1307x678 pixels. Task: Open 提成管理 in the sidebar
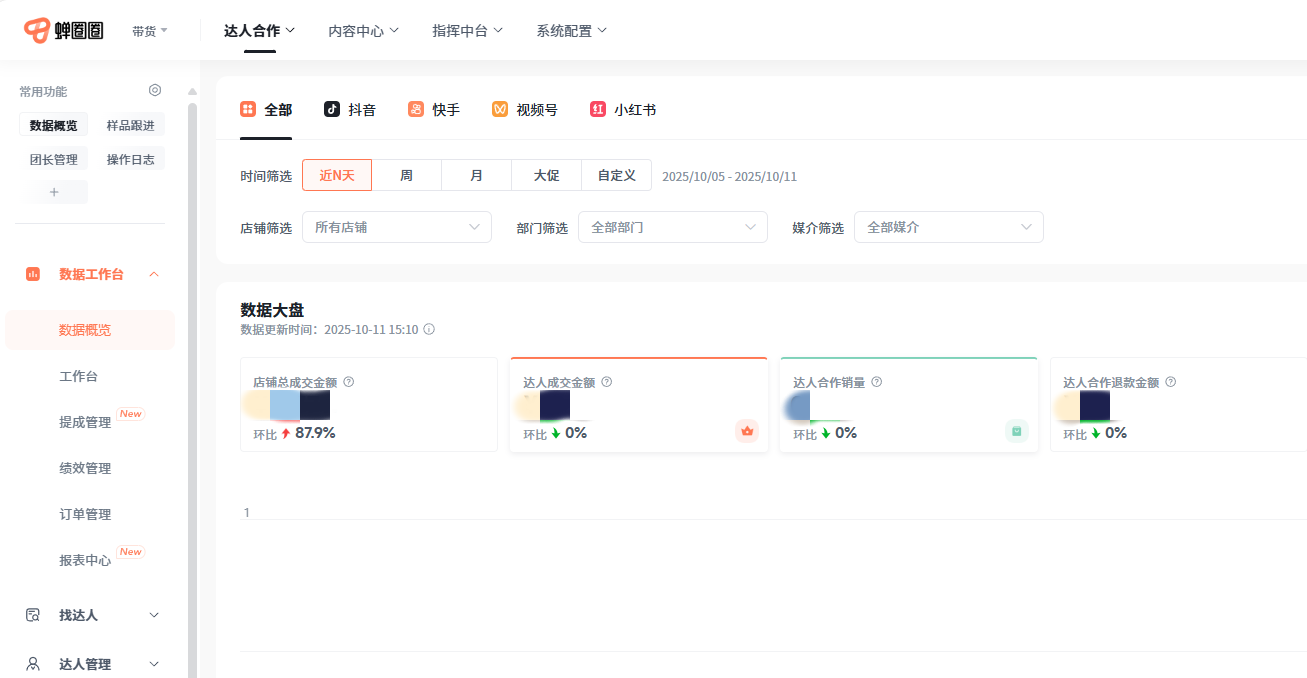tap(85, 422)
